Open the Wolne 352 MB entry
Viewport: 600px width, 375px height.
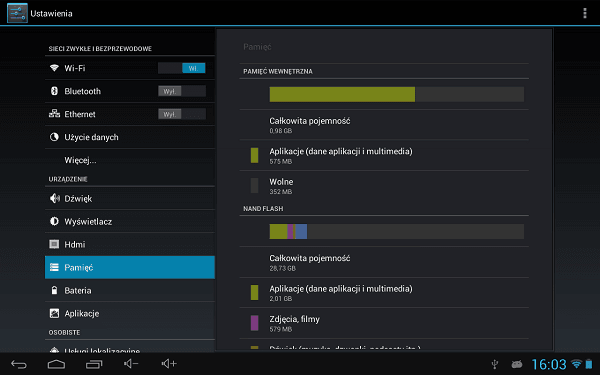click(384, 186)
